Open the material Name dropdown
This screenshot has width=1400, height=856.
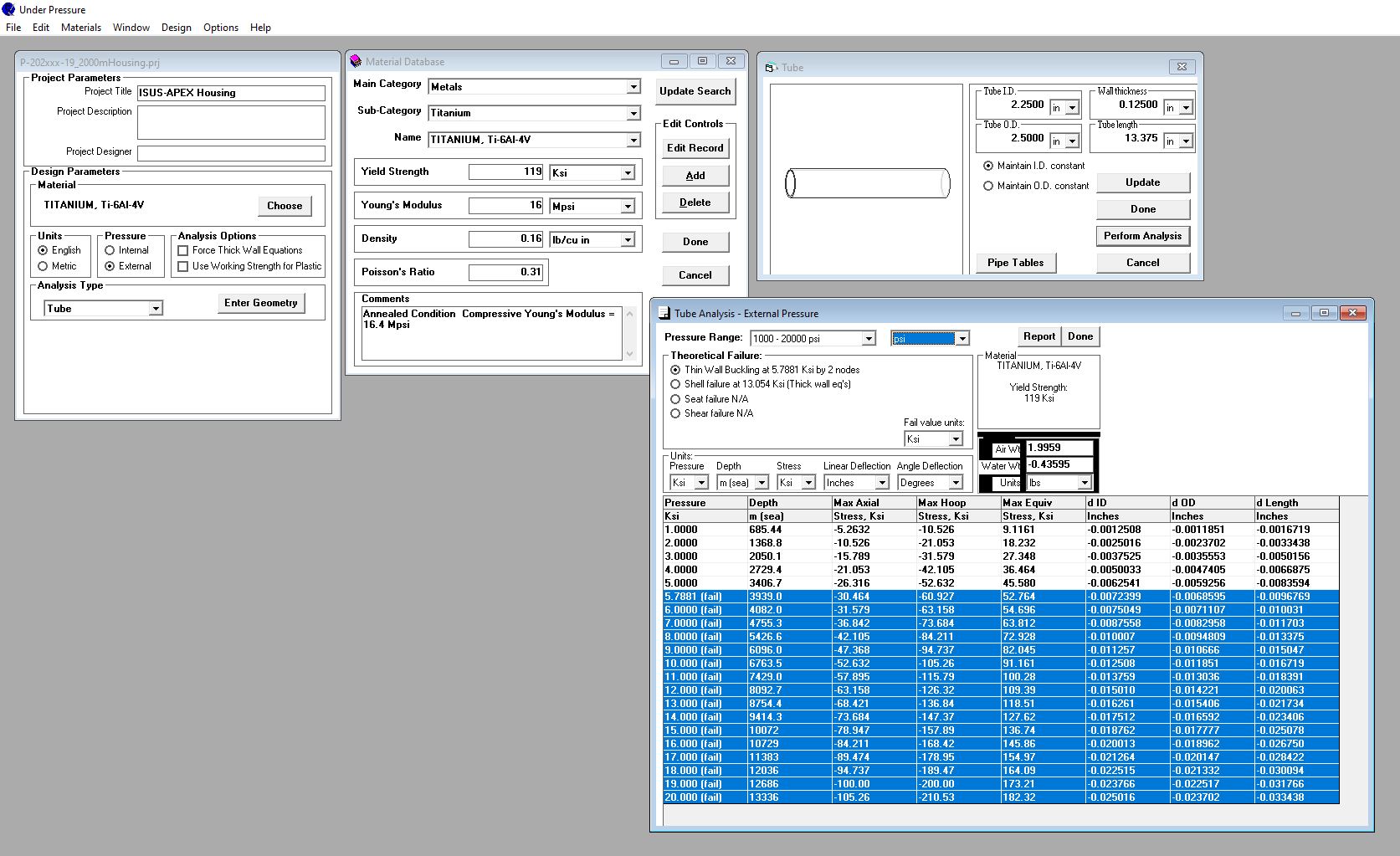(633, 140)
